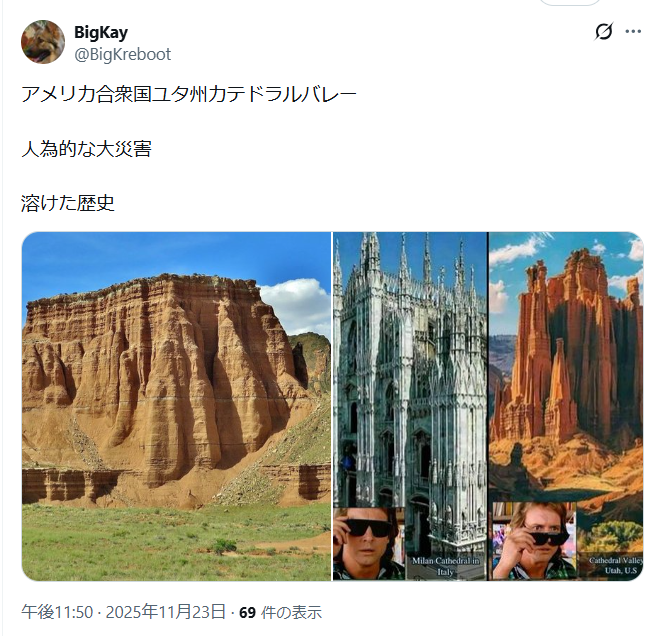Click the 2025年11月23日 post date
659x636 pixels.
(166, 612)
